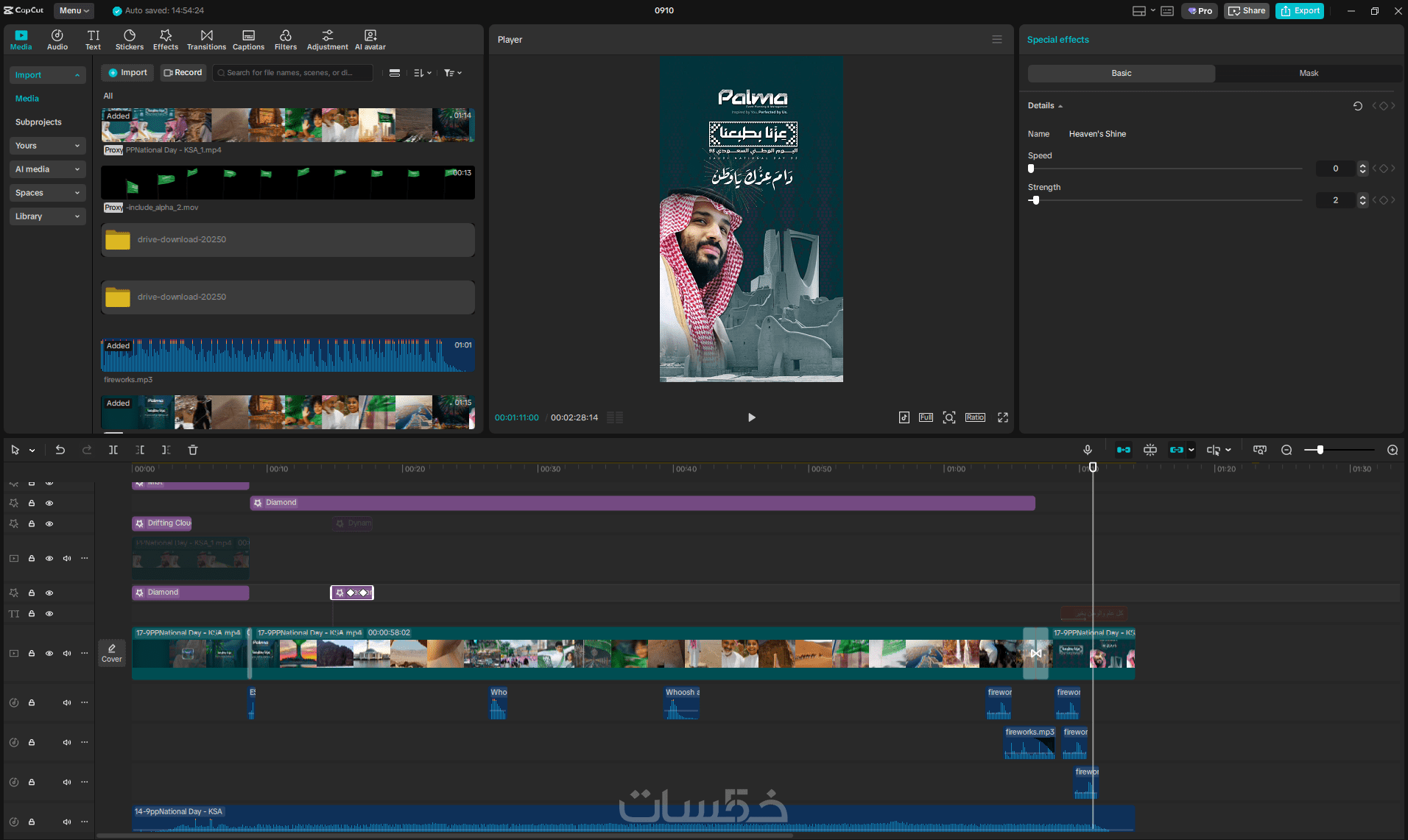
Task: Toggle timeline auto snapping
Action: click(x=1150, y=450)
